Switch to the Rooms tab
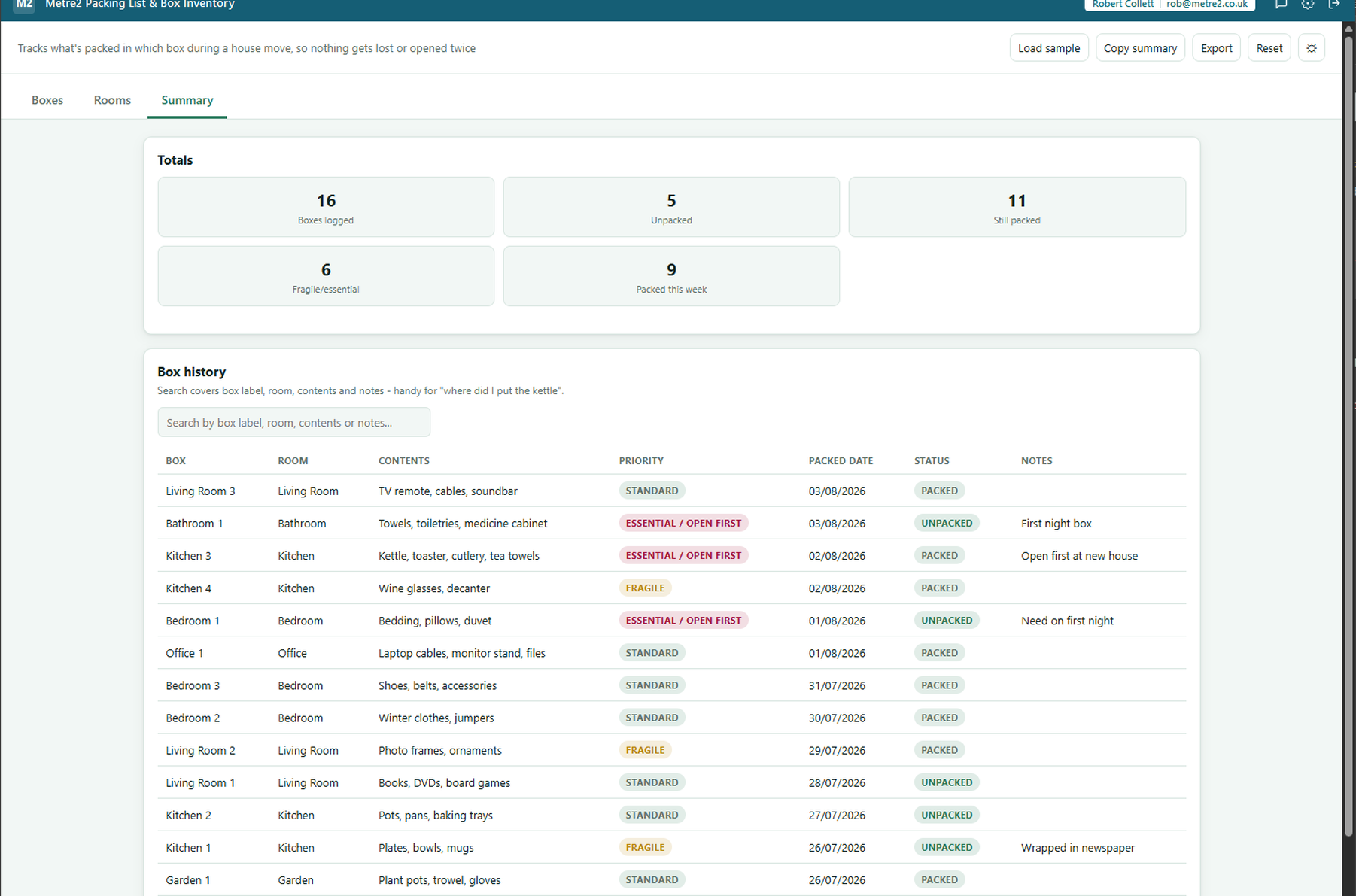This screenshot has width=1356, height=896. (x=112, y=100)
